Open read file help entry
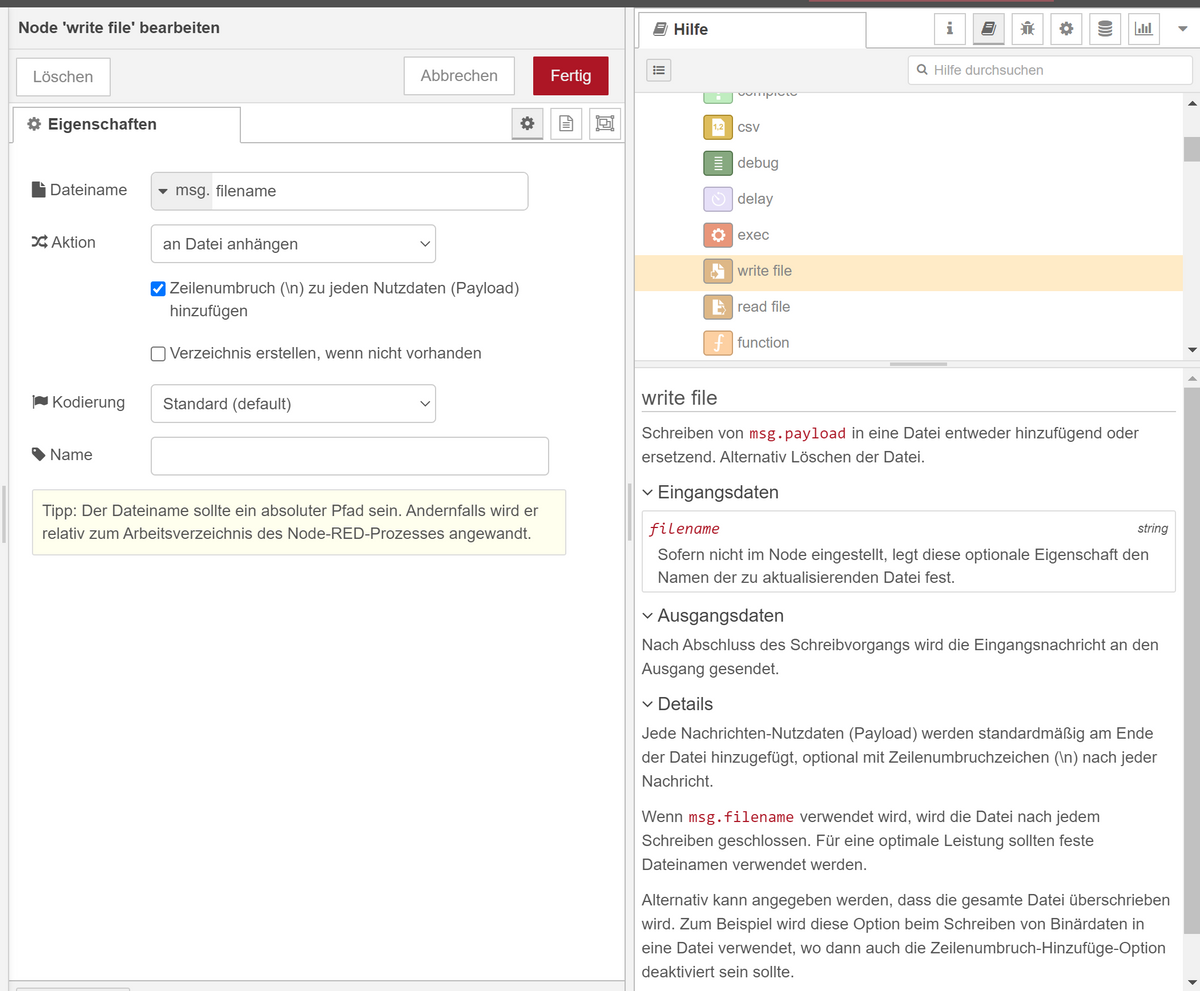 point(764,307)
